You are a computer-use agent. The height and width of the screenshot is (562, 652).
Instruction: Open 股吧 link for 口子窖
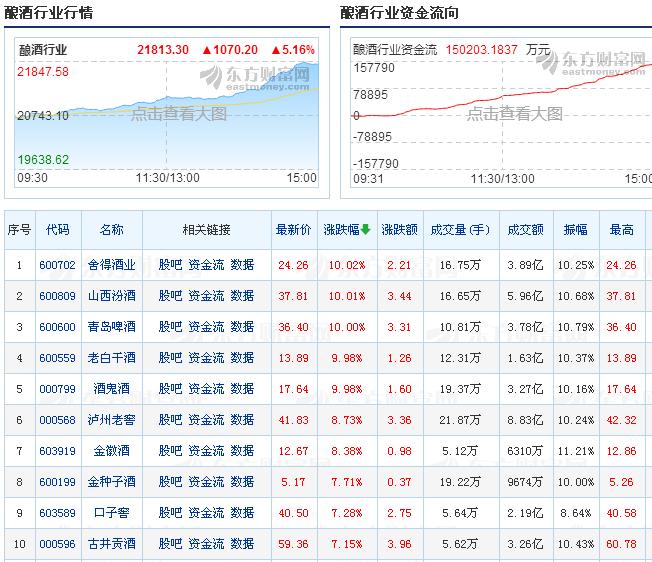pyautogui.click(x=170, y=513)
